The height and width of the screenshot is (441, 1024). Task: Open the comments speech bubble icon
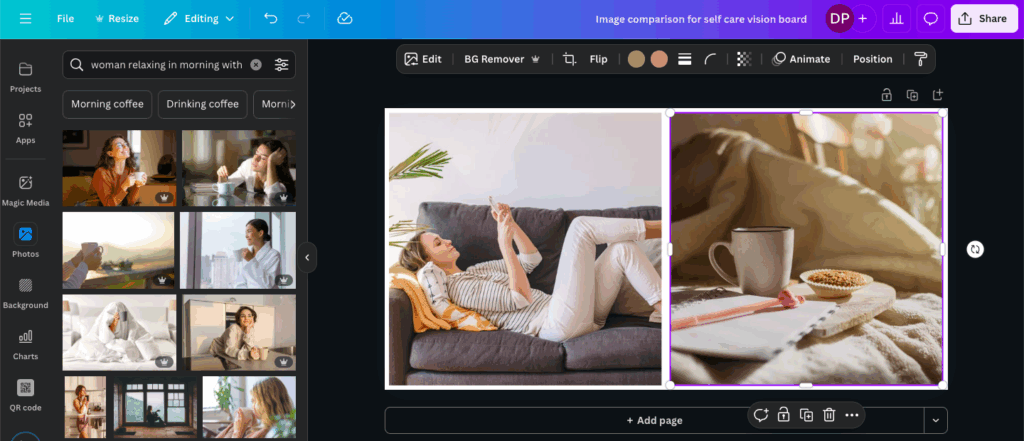point(931,18)
